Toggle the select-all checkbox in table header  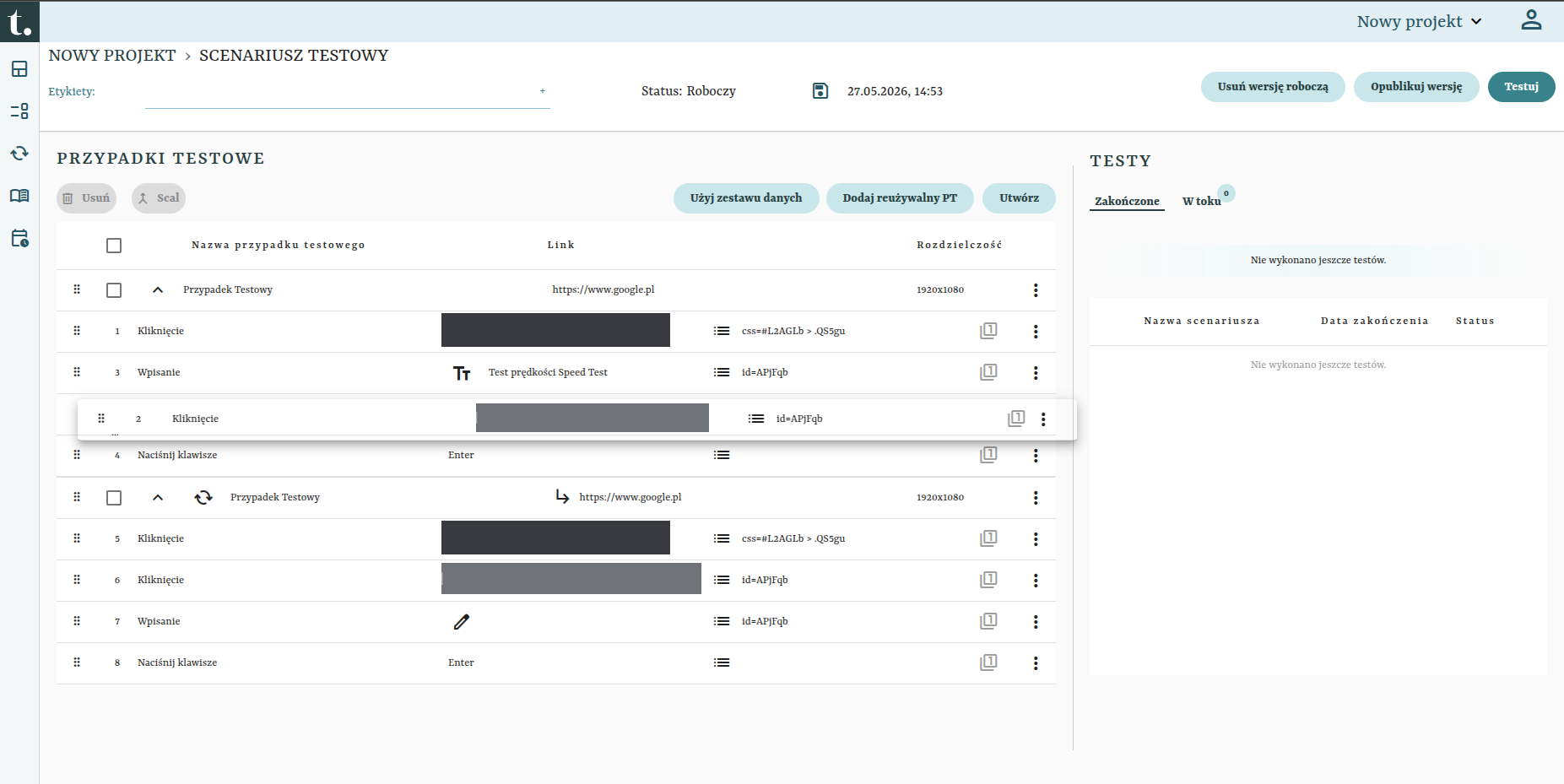(114, 246)
